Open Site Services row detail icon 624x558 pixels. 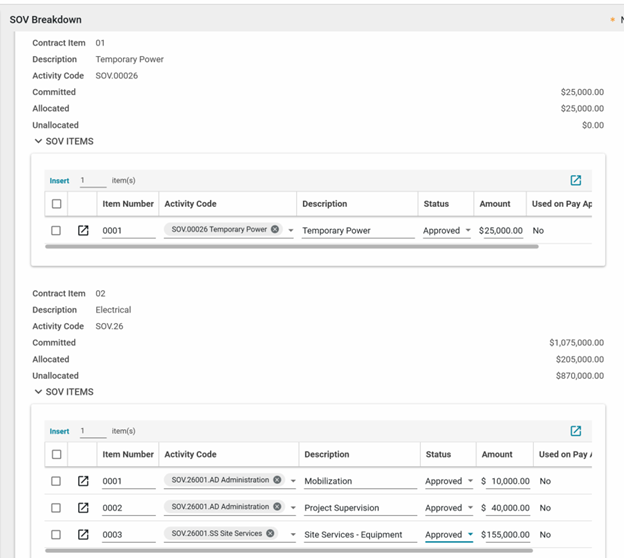(x=83, y=535)
